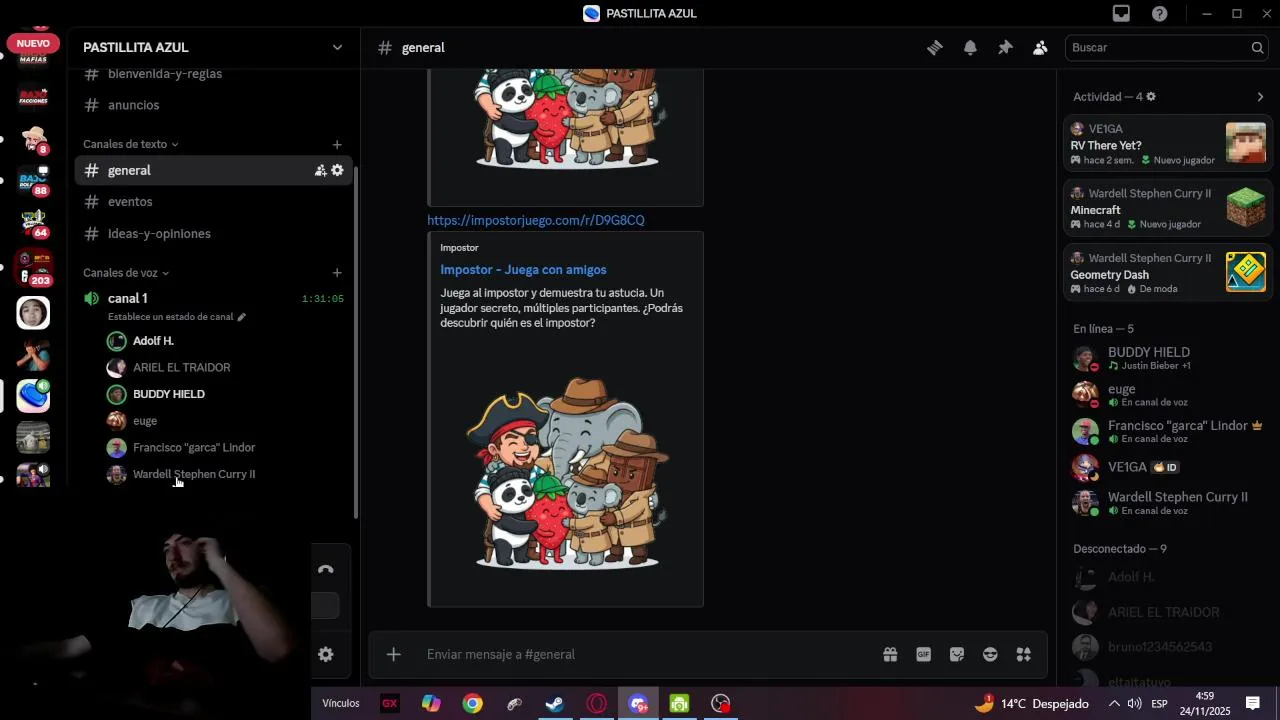Collapse Canales de texto category
The image size is (1280, 720).
pyautogui.click(x=130, y=144)
